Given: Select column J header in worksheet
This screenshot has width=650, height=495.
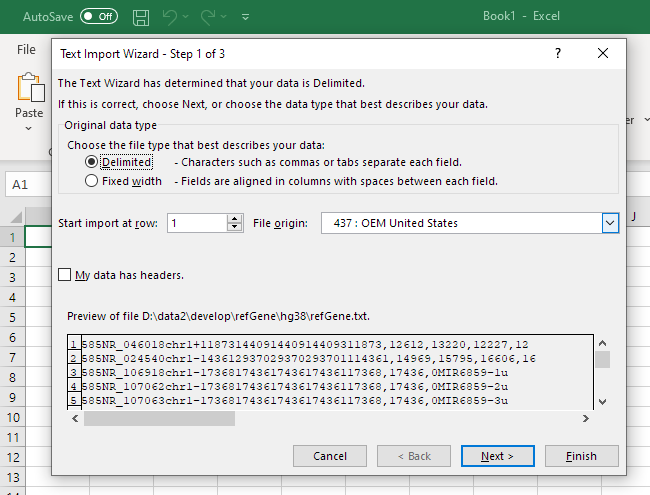Looking at the screenshot, I should (x=634, y=217).
